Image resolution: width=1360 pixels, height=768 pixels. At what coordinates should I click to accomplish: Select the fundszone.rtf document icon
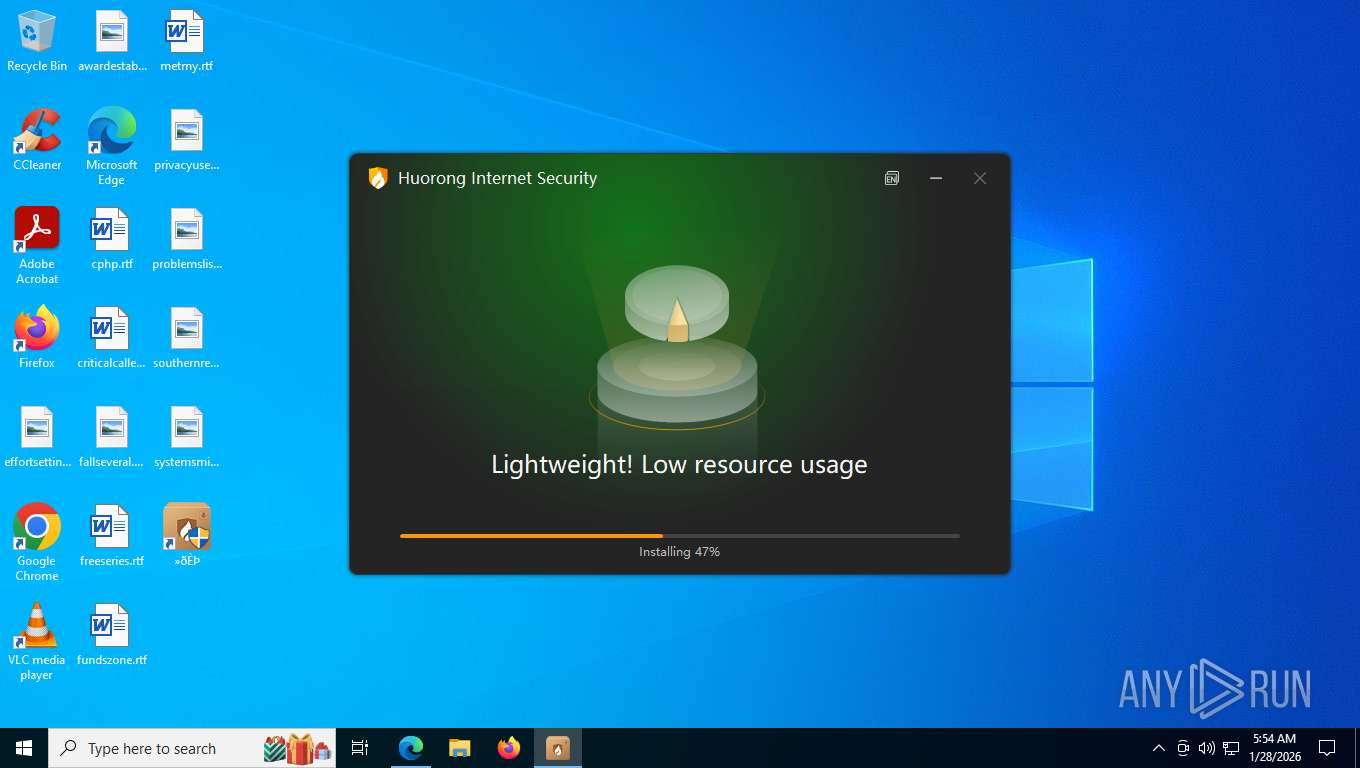pyautogui.click(x=112, y=635)
